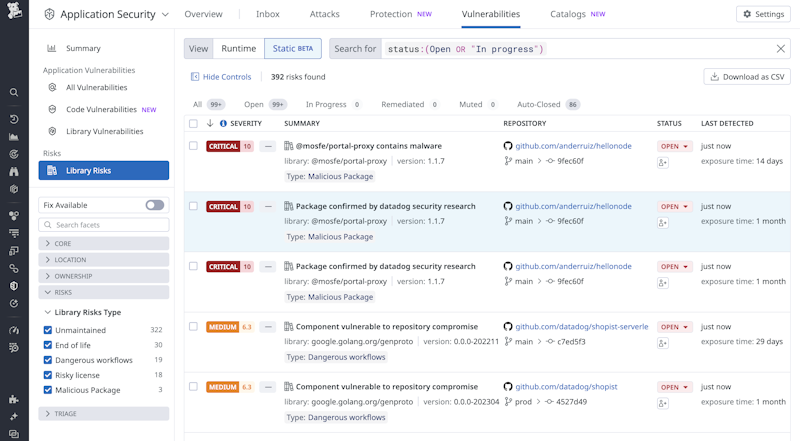Click assign-user icon on first vulnerability row

pos(662,162)
